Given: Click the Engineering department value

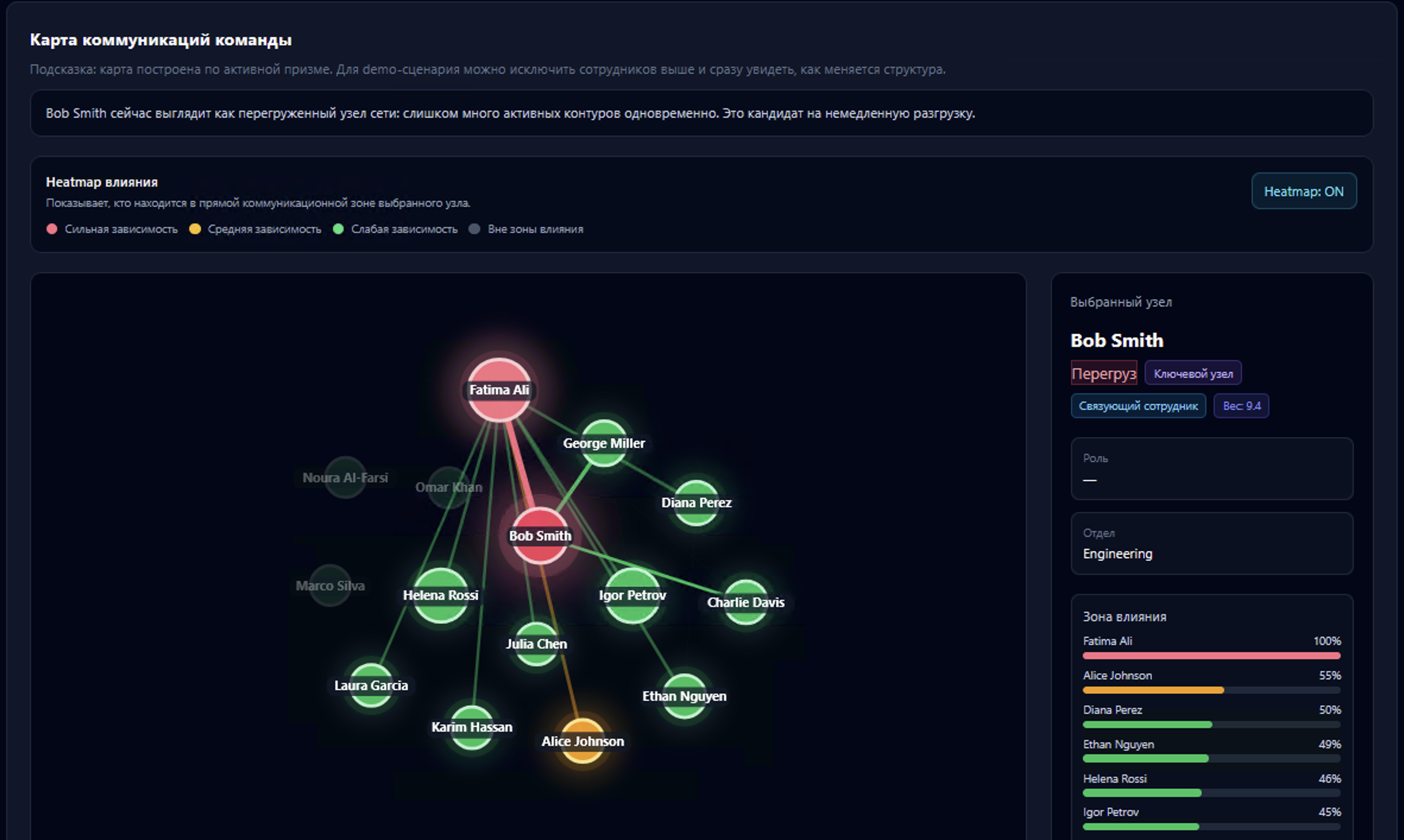Looking at the screenshot, I should (x=1117, y=554).
